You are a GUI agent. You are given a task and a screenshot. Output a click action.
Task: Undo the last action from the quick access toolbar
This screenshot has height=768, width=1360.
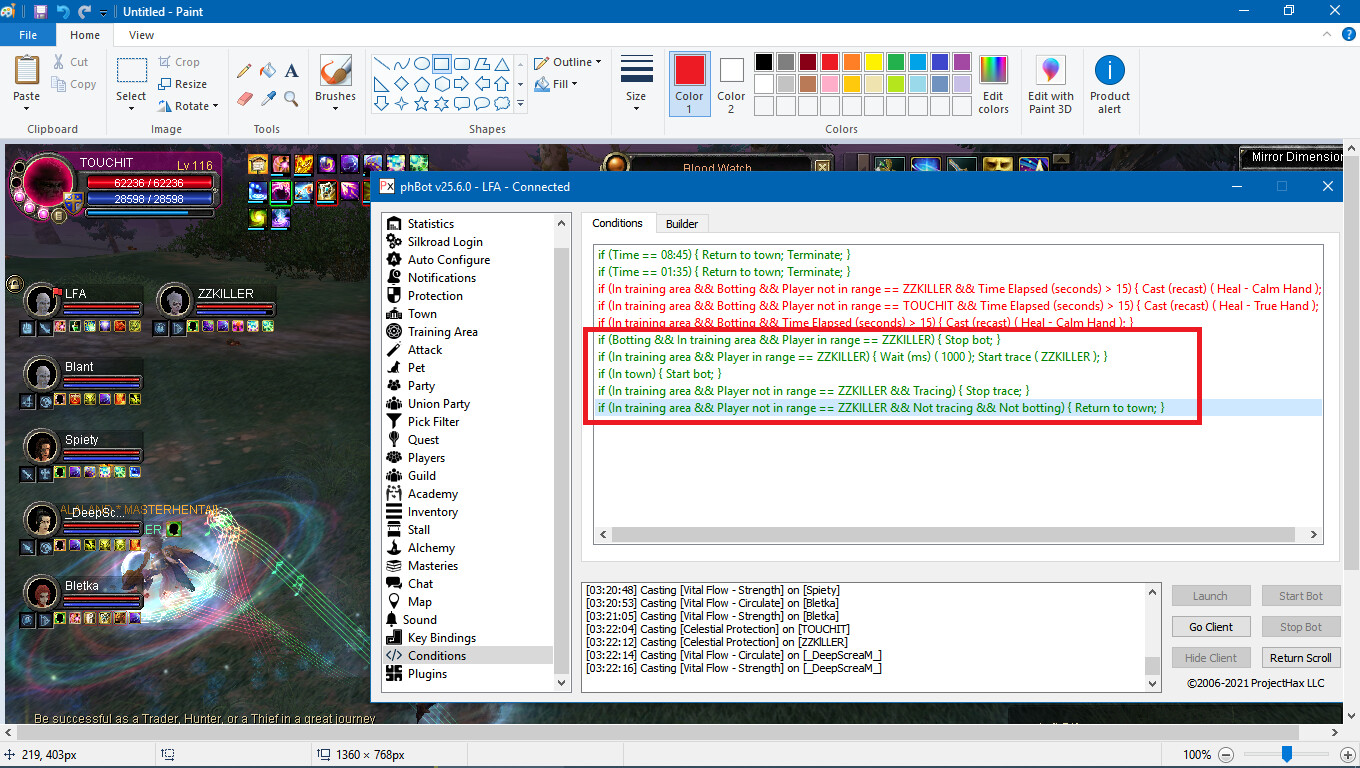point(63,12)
